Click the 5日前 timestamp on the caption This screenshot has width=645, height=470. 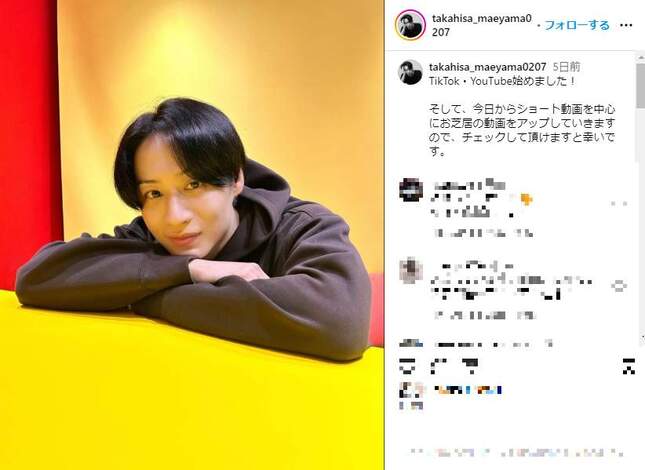click(567, 67)
